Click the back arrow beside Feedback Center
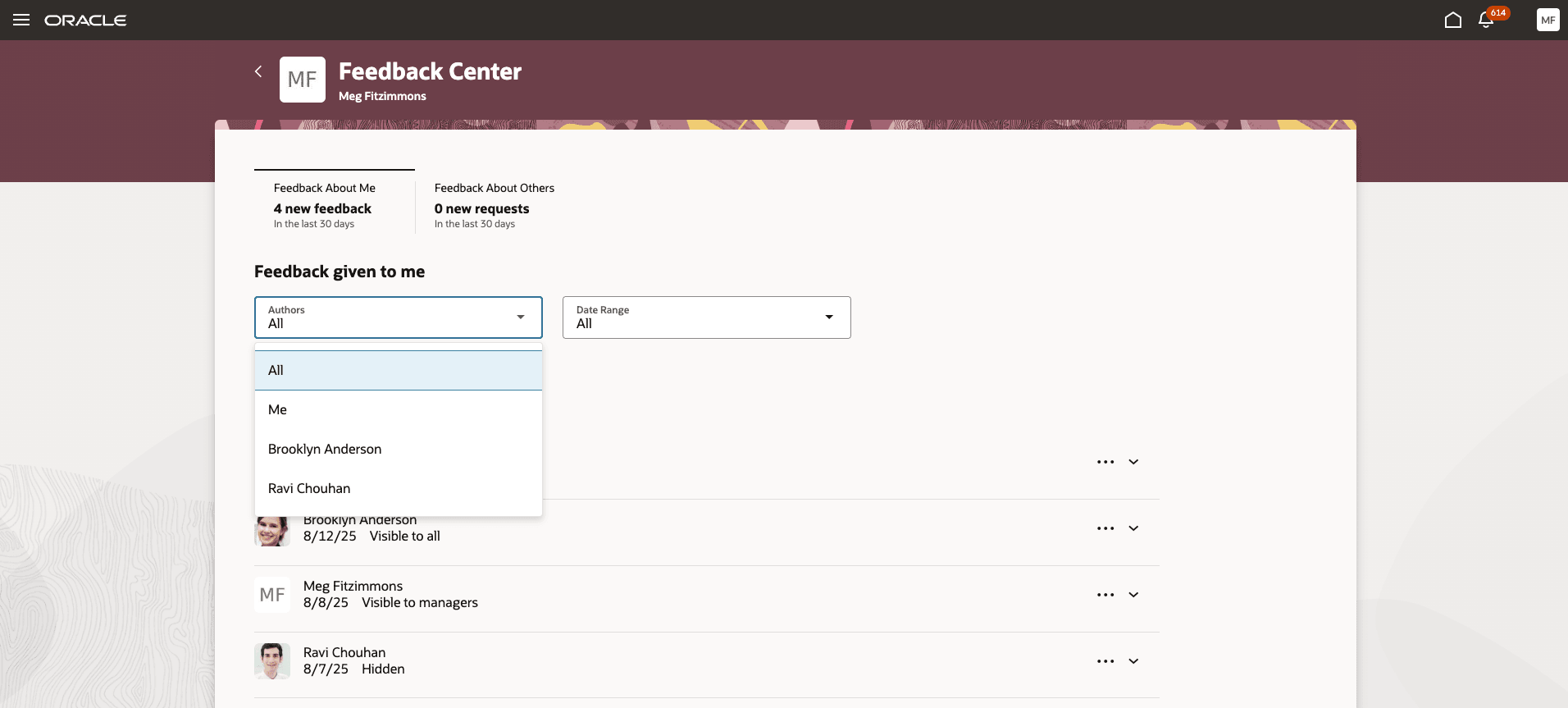Screen dimensions: 1568x708 click(258, 71)
